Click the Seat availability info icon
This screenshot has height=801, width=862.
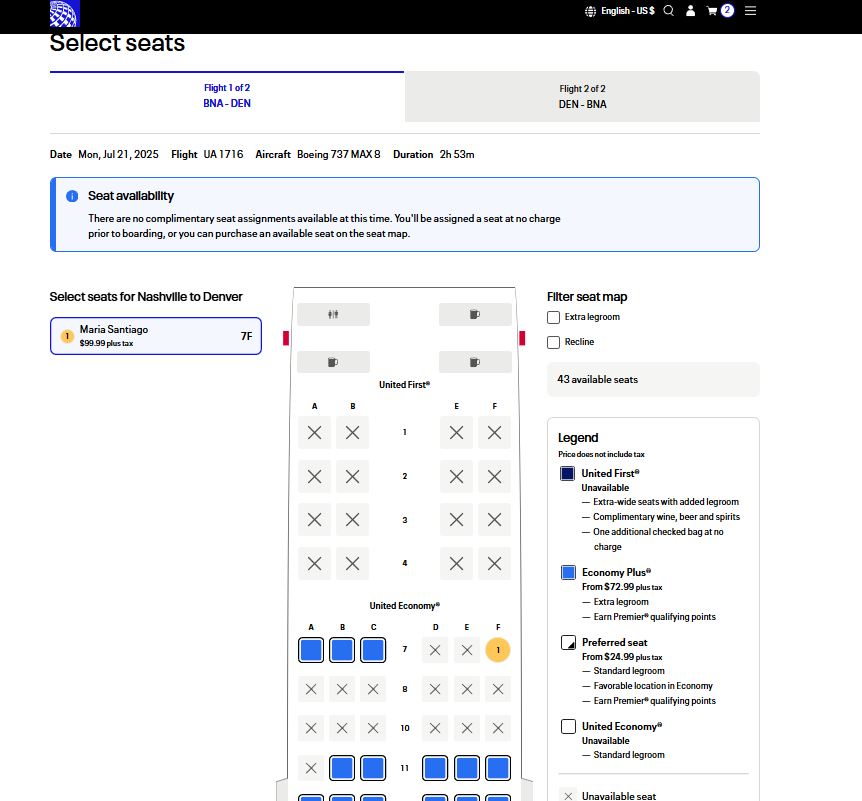(72, 196)
